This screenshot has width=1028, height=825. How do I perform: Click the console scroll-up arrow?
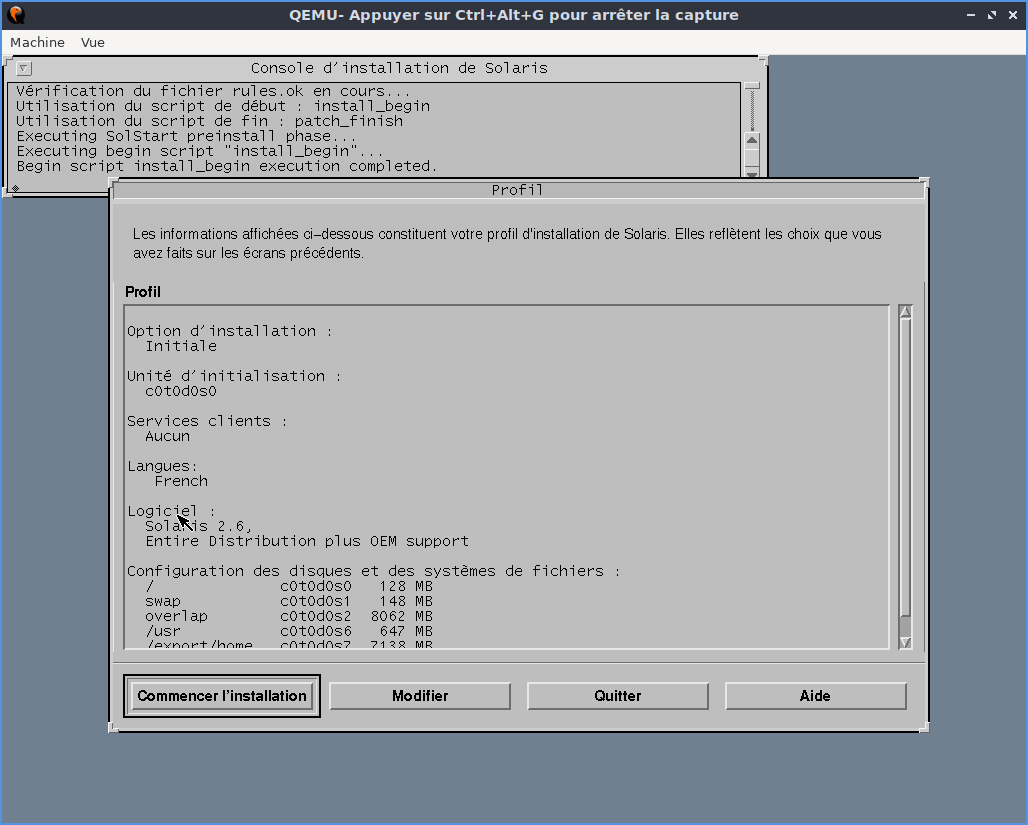[752, 140]
